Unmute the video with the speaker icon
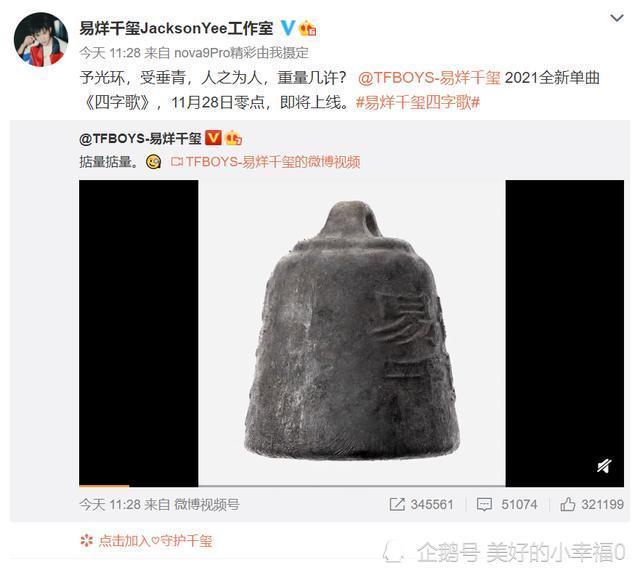 [604, 465]
